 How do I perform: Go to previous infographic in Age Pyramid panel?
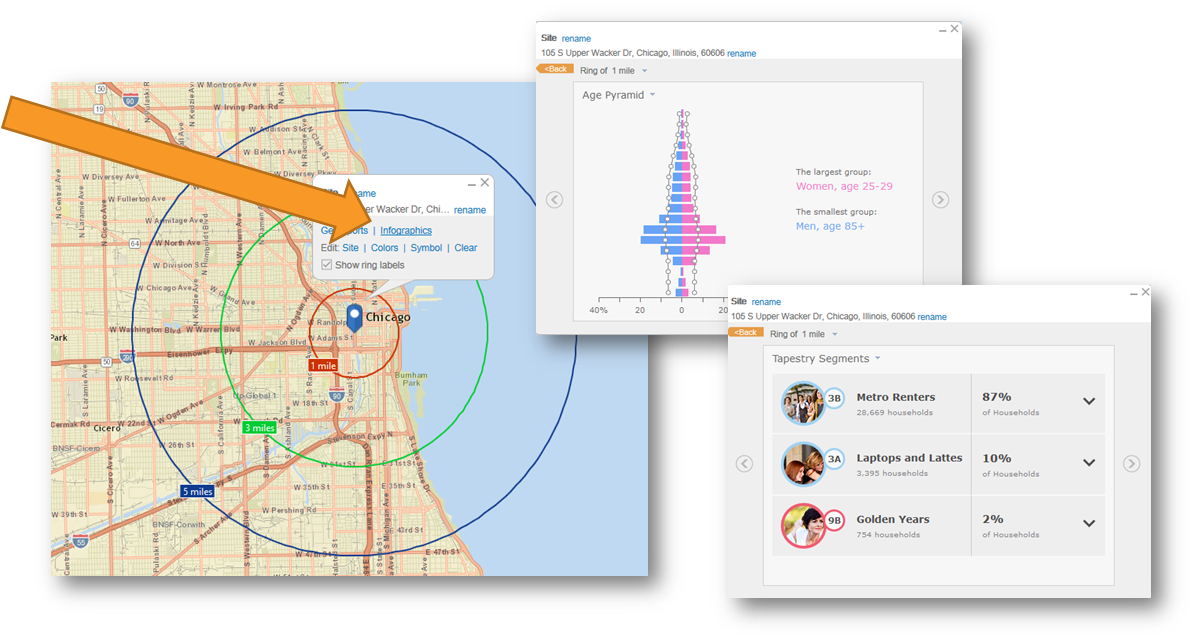click(x=555, y=200)
